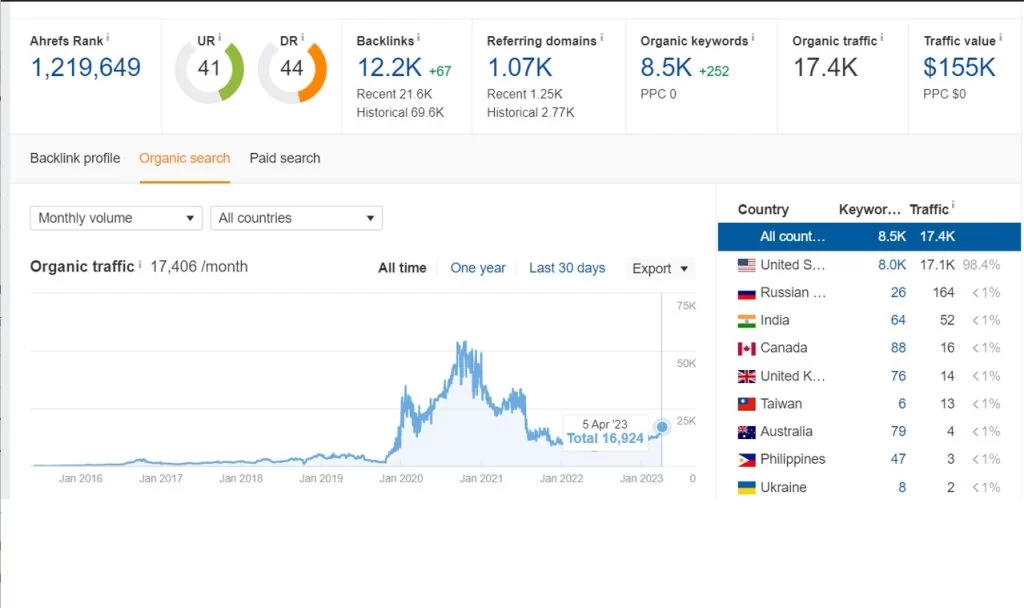Open Russian Federation keywords count 26
The height and width of the screenshot is (608, 1024).
898,293
